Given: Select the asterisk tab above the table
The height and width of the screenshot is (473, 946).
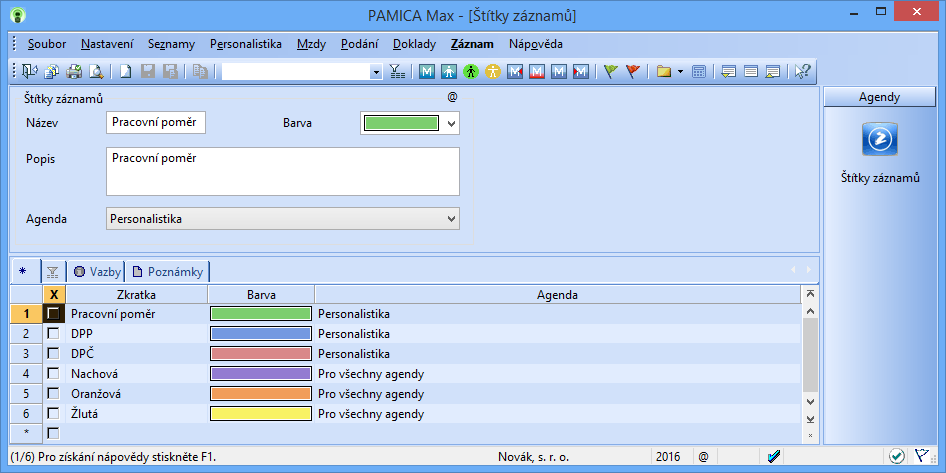Looking at the screenshot, I should 23,271.
